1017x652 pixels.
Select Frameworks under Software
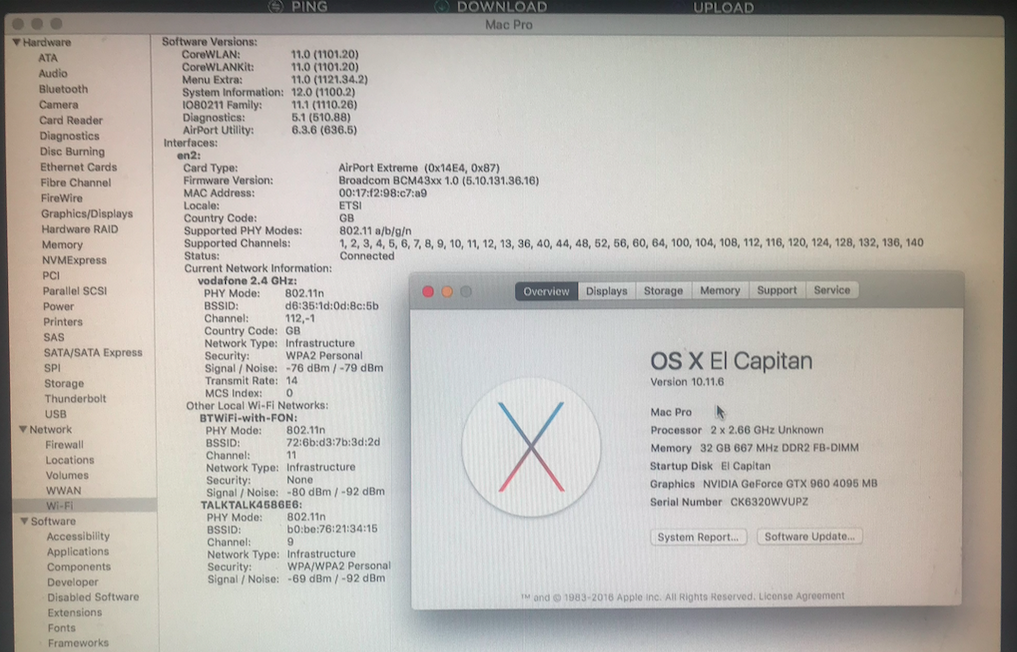pos(78,643)
